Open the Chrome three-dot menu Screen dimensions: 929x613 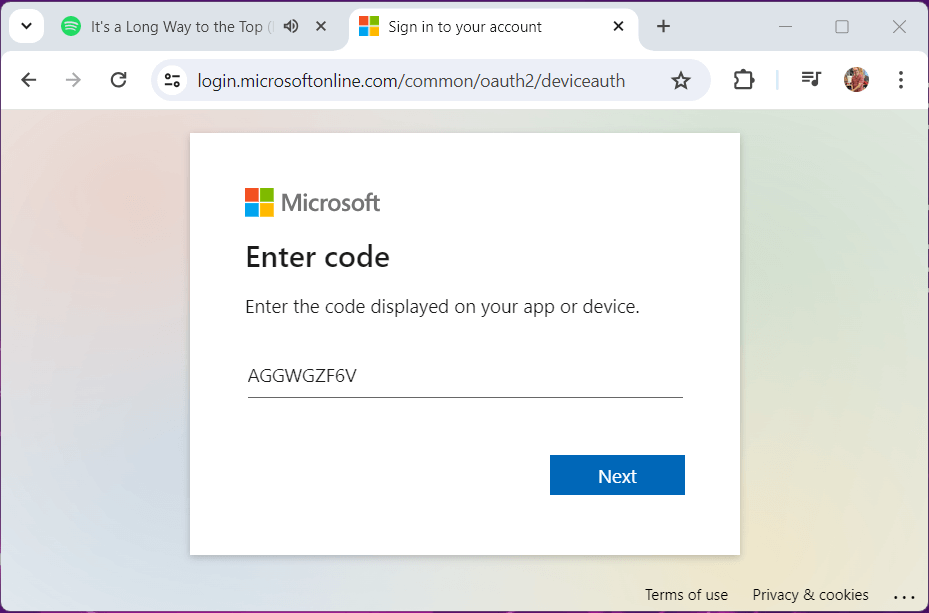pyautogui.click(x=901, y=80)
